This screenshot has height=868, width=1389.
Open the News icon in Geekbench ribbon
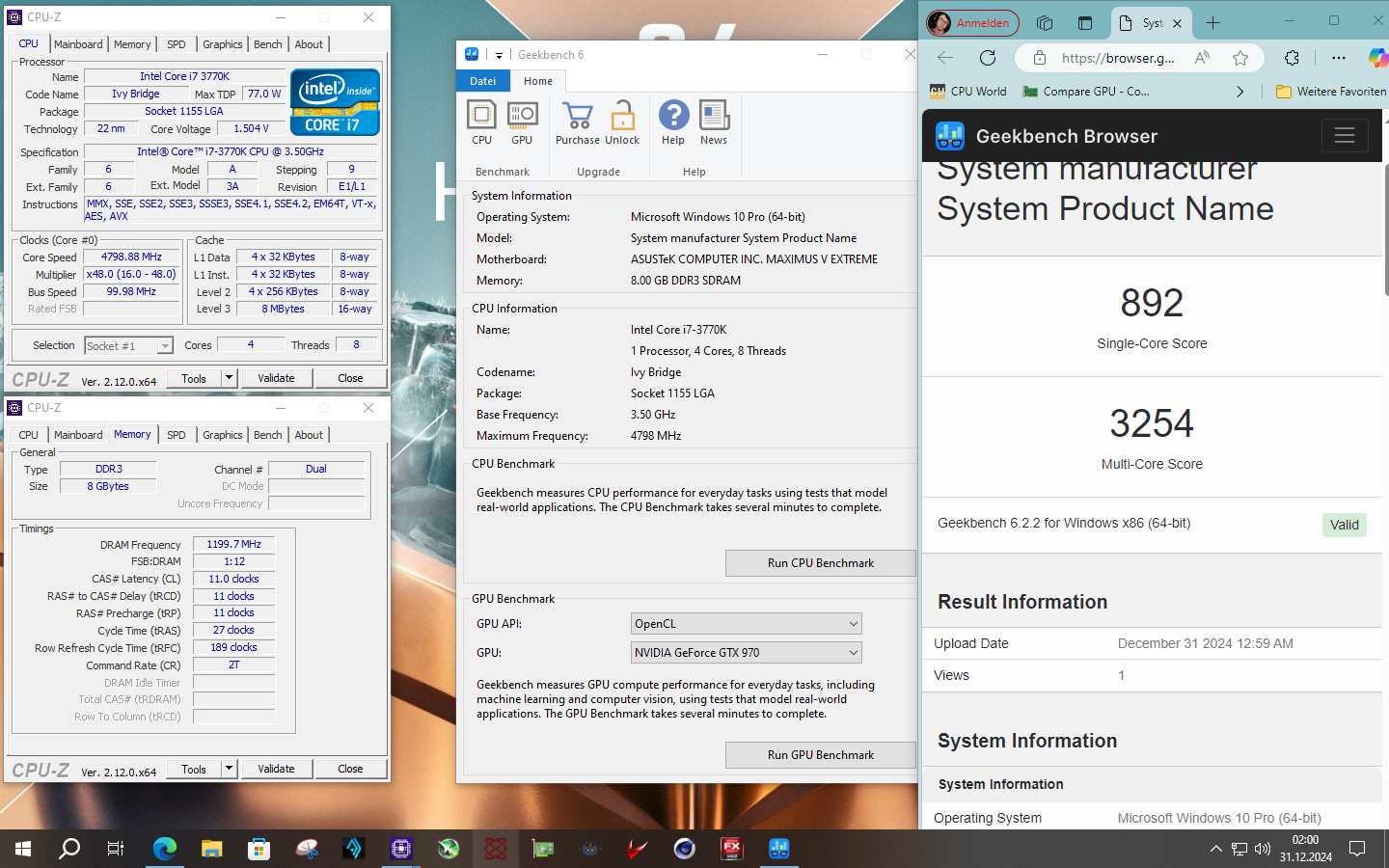point(714,116)
